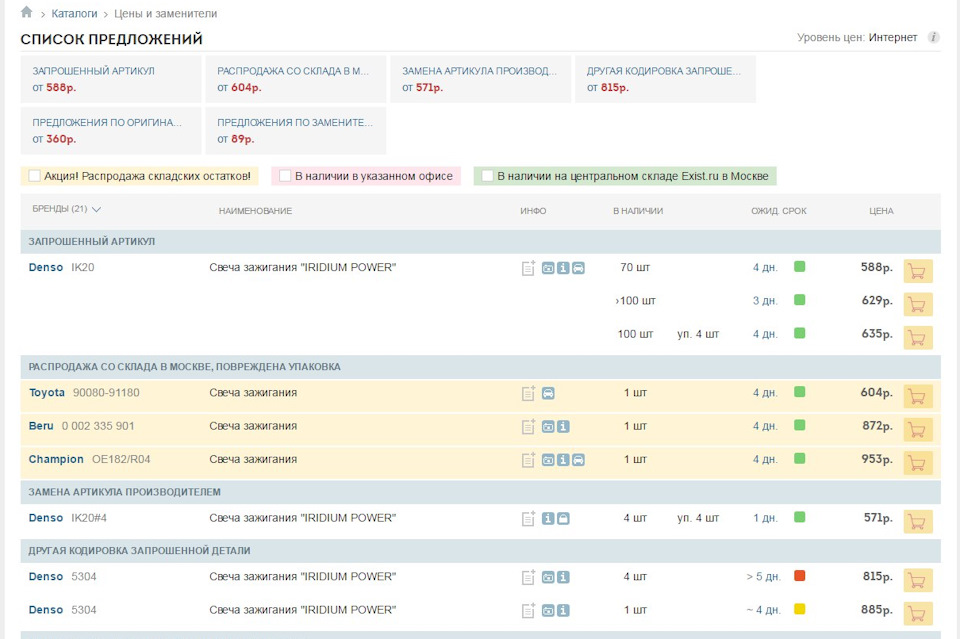Open the car icon for Toyota 90080-91180
The width and height of the screenshot is (960, 639).
548,394
